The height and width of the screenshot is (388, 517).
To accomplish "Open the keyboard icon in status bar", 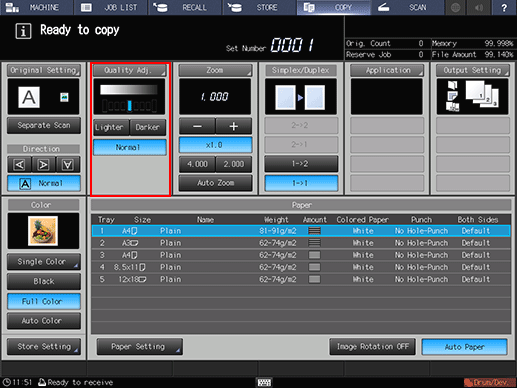I will pos(264,383).
